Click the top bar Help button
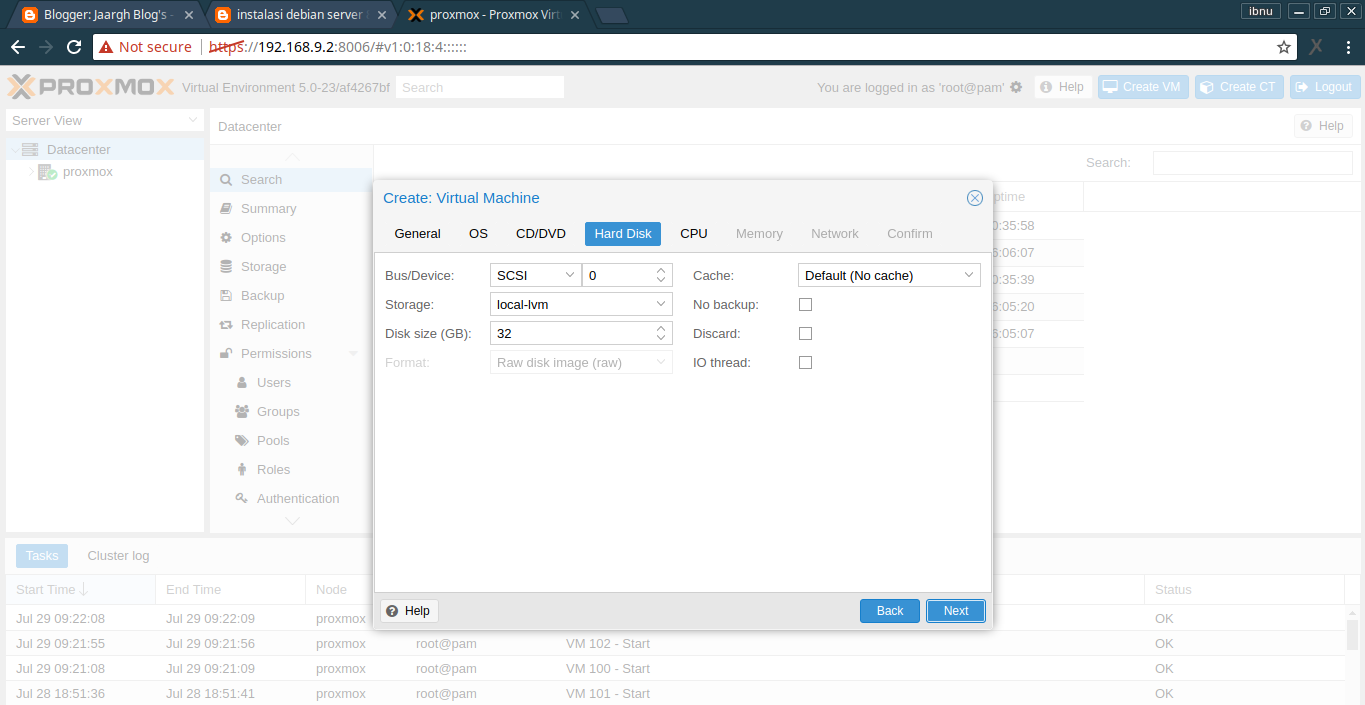The height and width of the screenshot is (705, 1365). (1062, 87)
